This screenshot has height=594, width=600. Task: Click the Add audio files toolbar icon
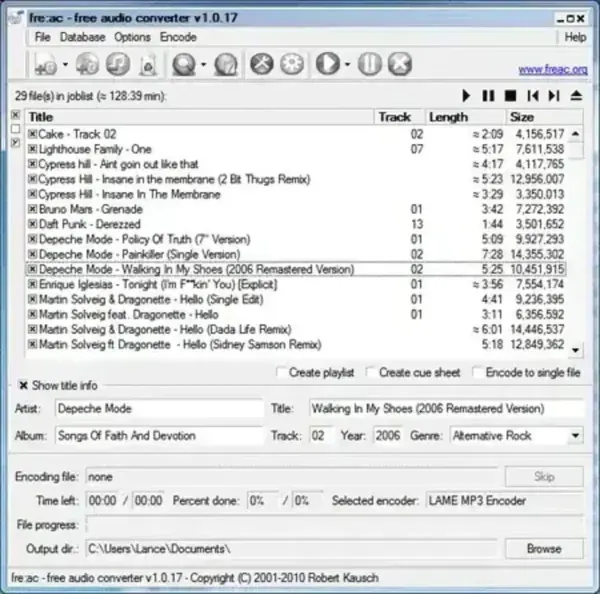46,64
